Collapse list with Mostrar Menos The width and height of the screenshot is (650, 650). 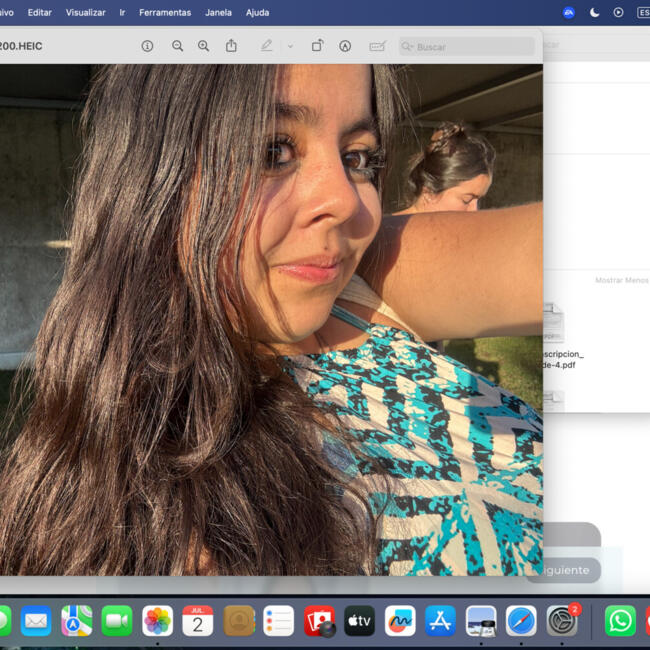[621, 280]
